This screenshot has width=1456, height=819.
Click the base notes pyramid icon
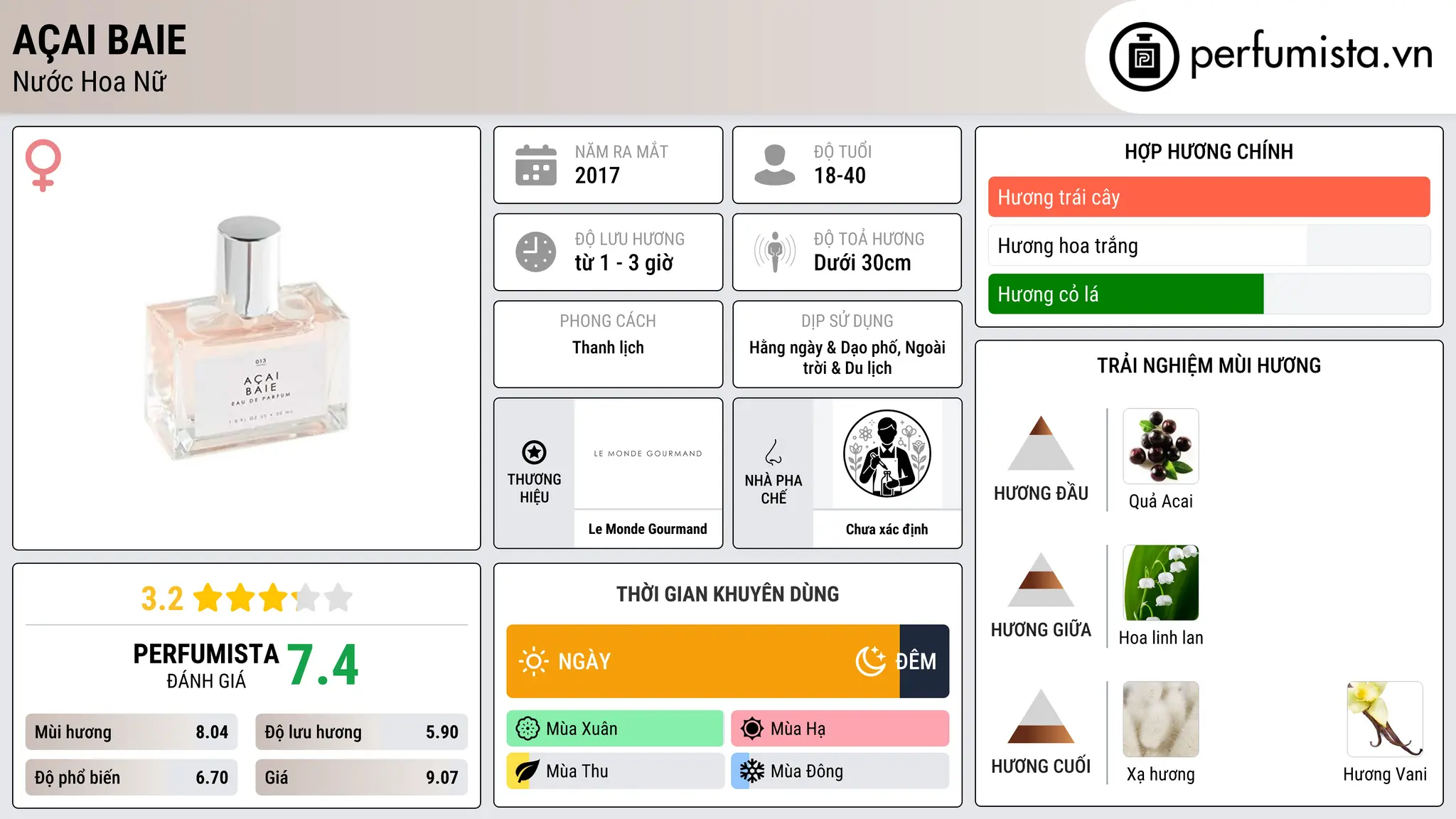[1041, 716]
